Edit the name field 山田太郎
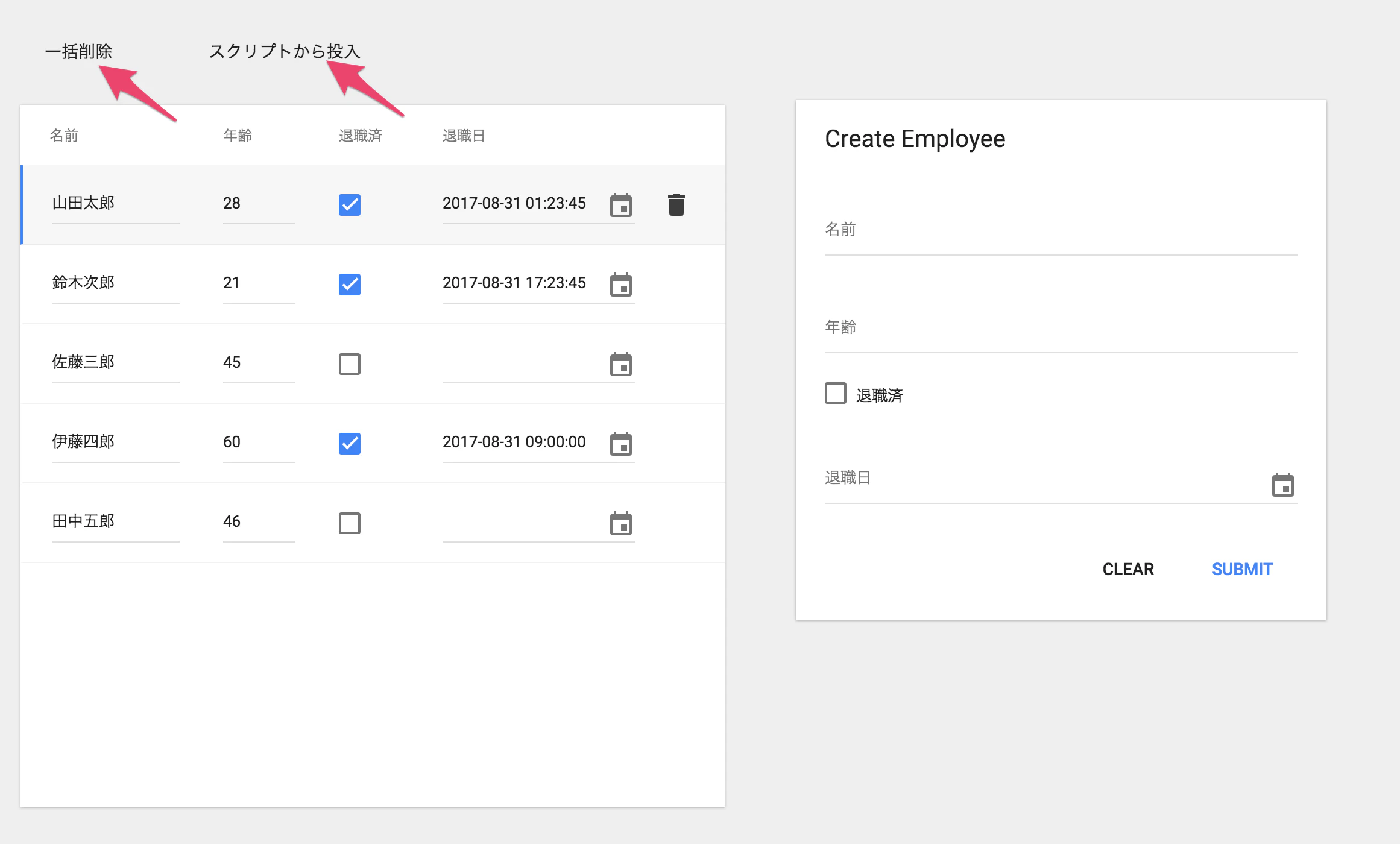 tap(116, 204)
